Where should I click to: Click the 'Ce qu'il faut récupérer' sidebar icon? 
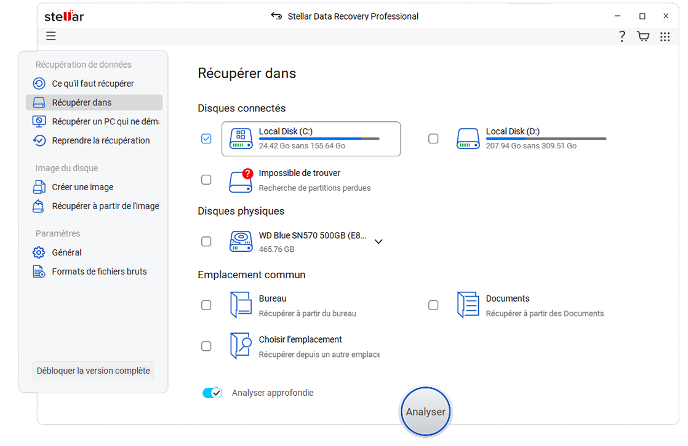coord(39,83)
